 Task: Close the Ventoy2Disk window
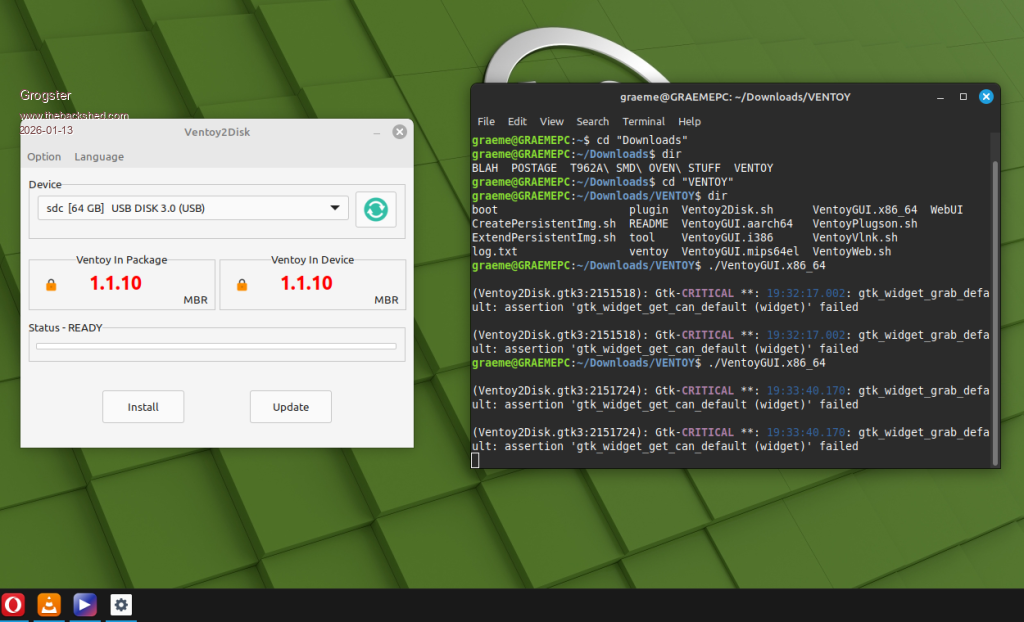(x=399, y=132)
